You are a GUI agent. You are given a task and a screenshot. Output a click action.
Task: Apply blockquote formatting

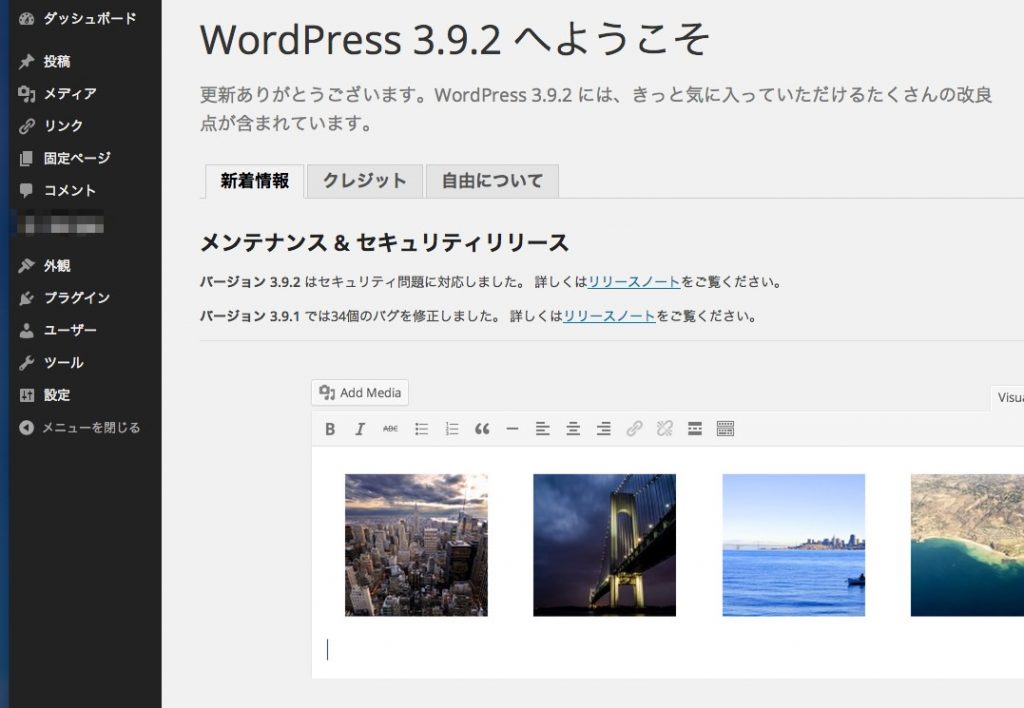pyautogui.click(x=482, y=429)
